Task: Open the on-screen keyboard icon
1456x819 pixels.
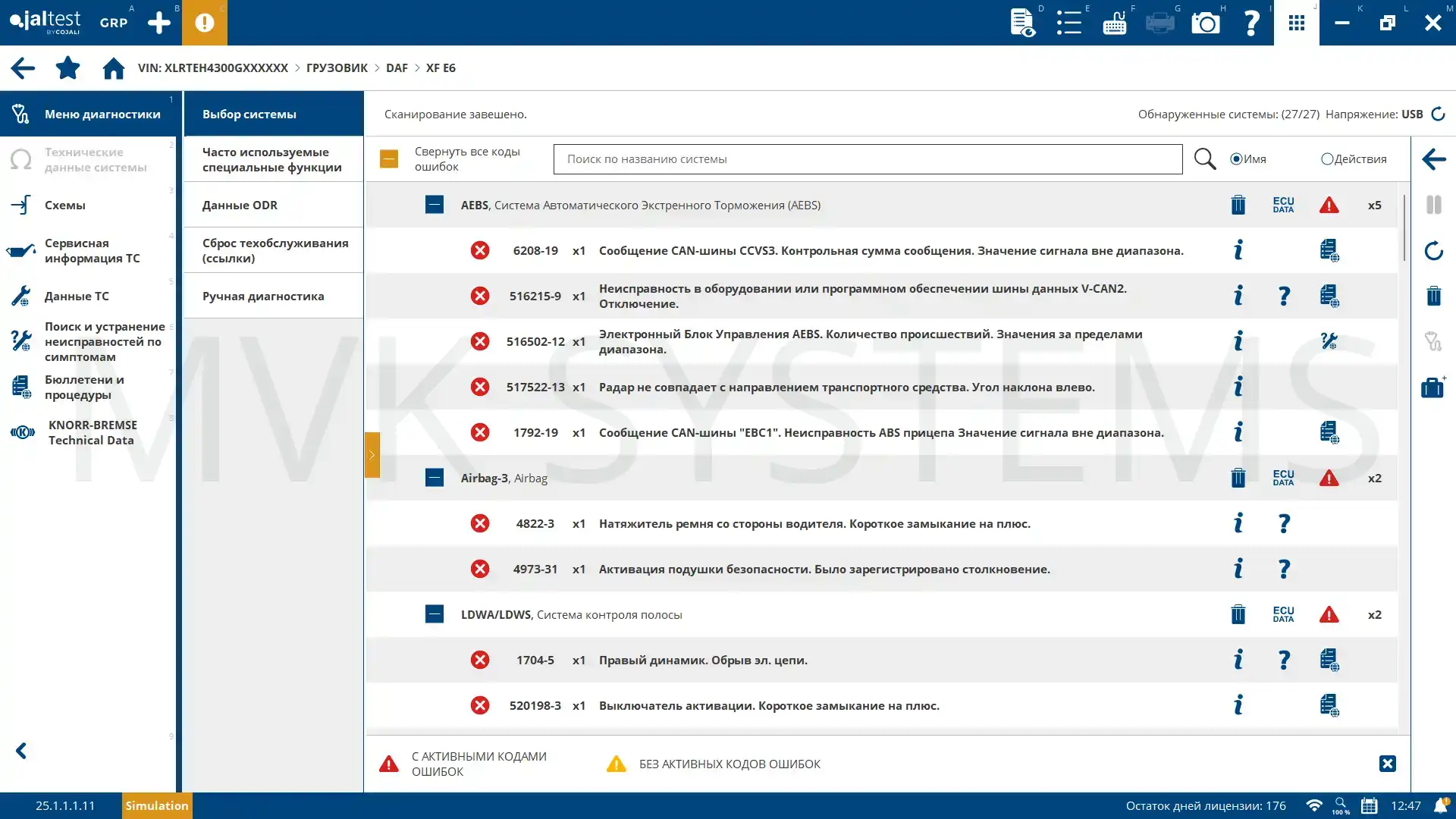Action: (1114, 23)
